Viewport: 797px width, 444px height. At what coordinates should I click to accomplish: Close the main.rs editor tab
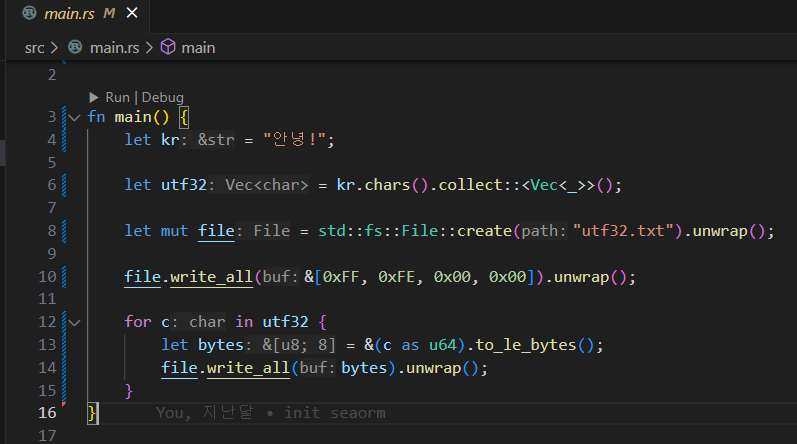click(132, 14)
